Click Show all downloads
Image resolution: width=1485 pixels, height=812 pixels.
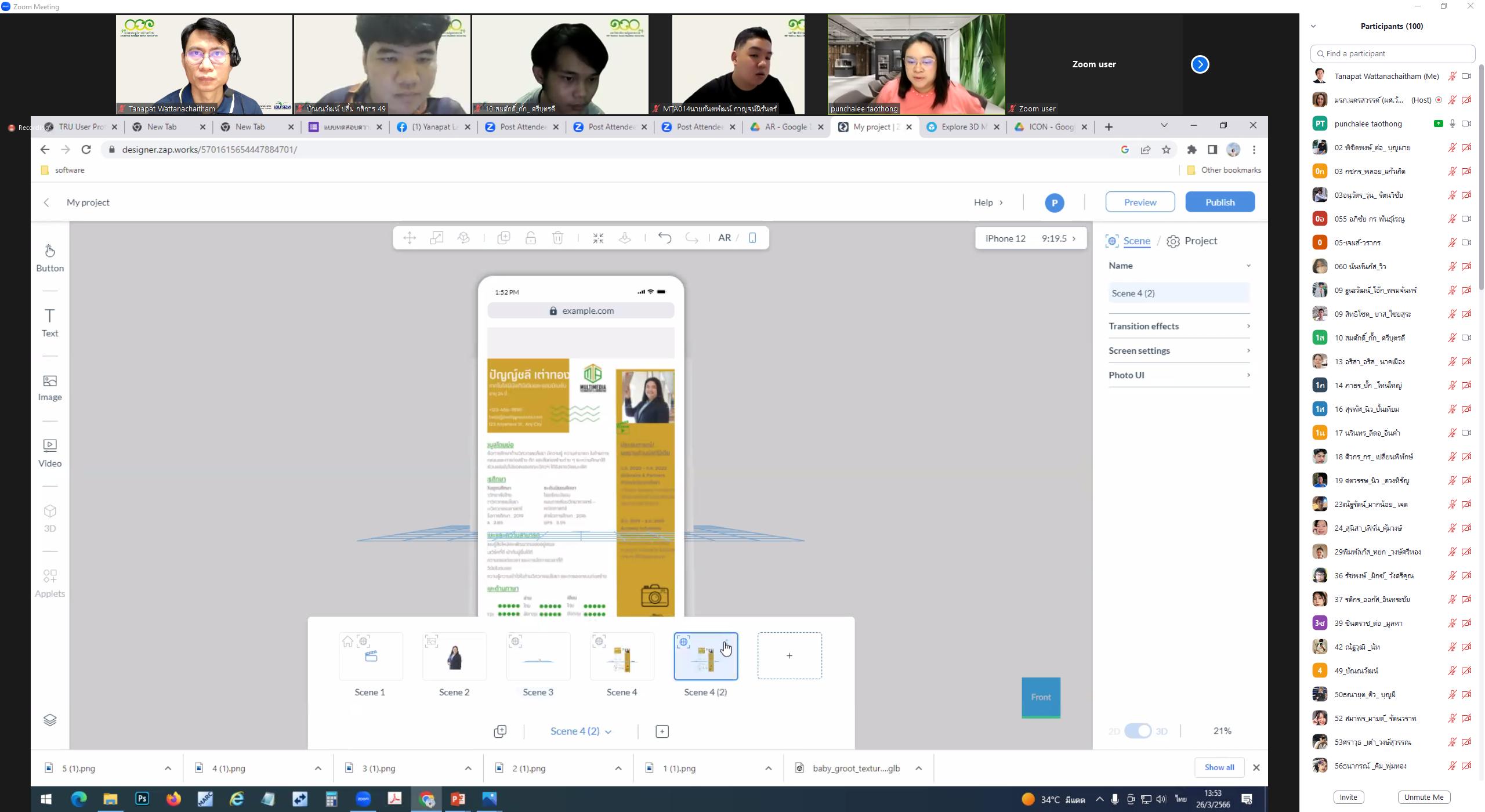[1219, 767]
